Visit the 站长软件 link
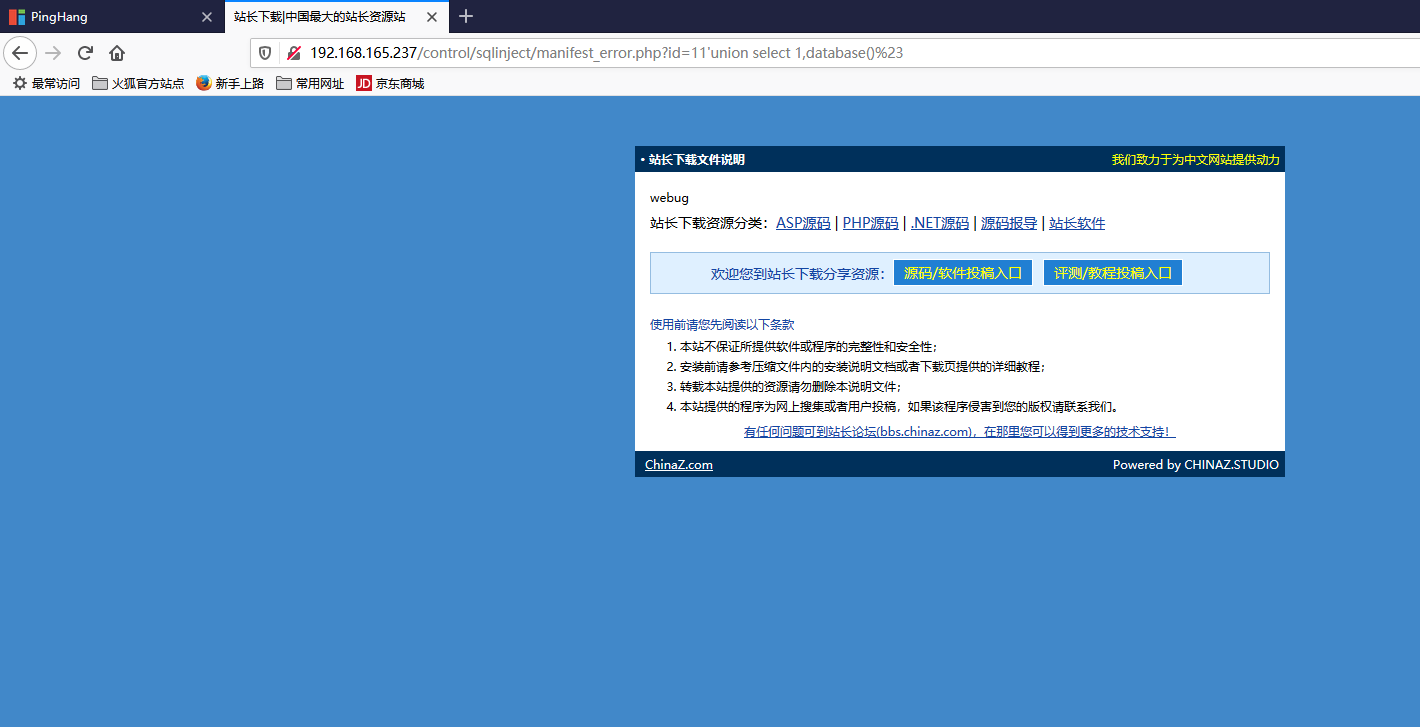Viewport: 1420px width, 727px height. [1077, 223]
